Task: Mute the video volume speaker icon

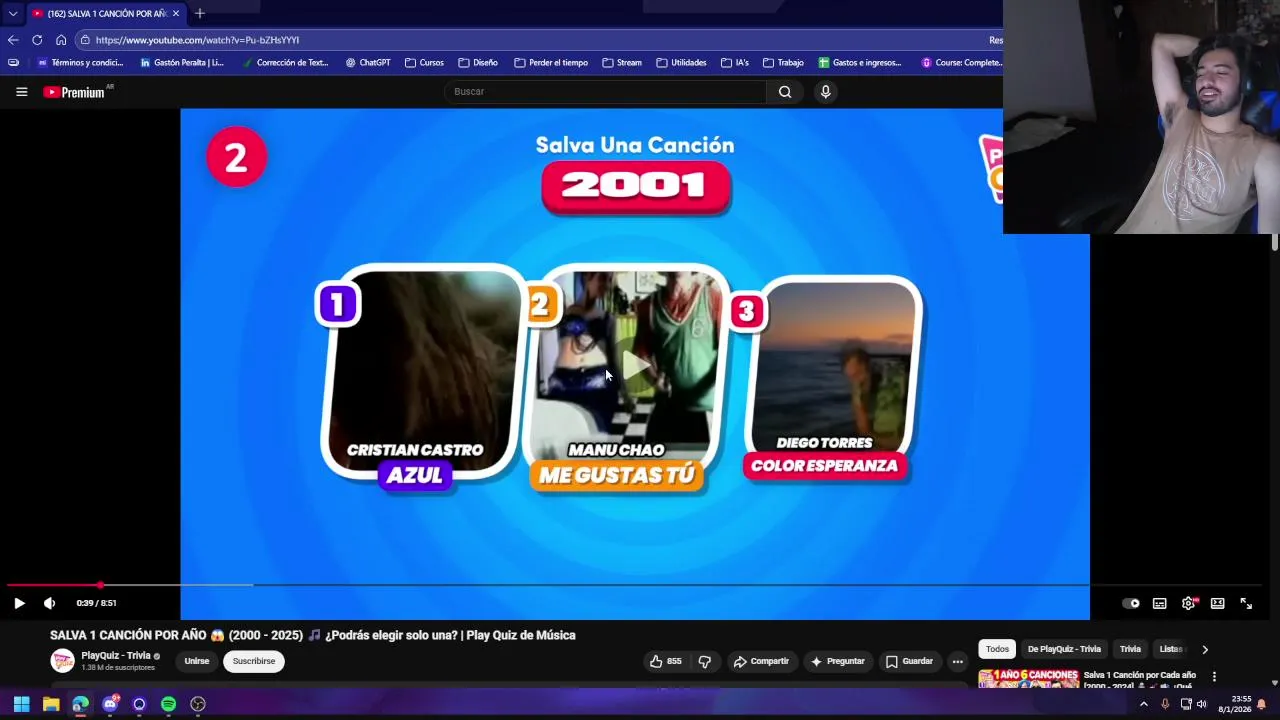Action: (49, 603)
